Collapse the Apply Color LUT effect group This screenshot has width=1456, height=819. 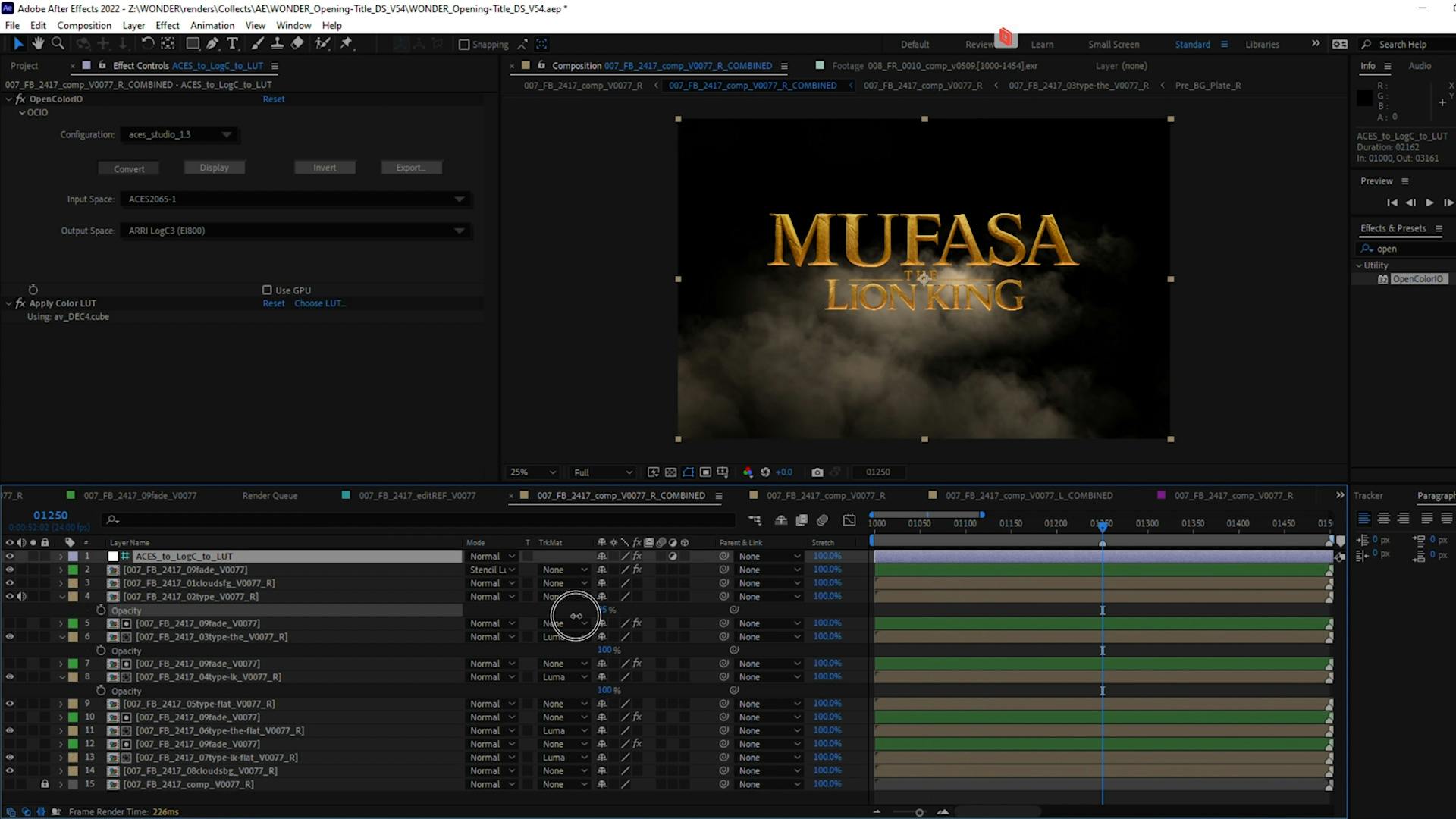[9, 303]
